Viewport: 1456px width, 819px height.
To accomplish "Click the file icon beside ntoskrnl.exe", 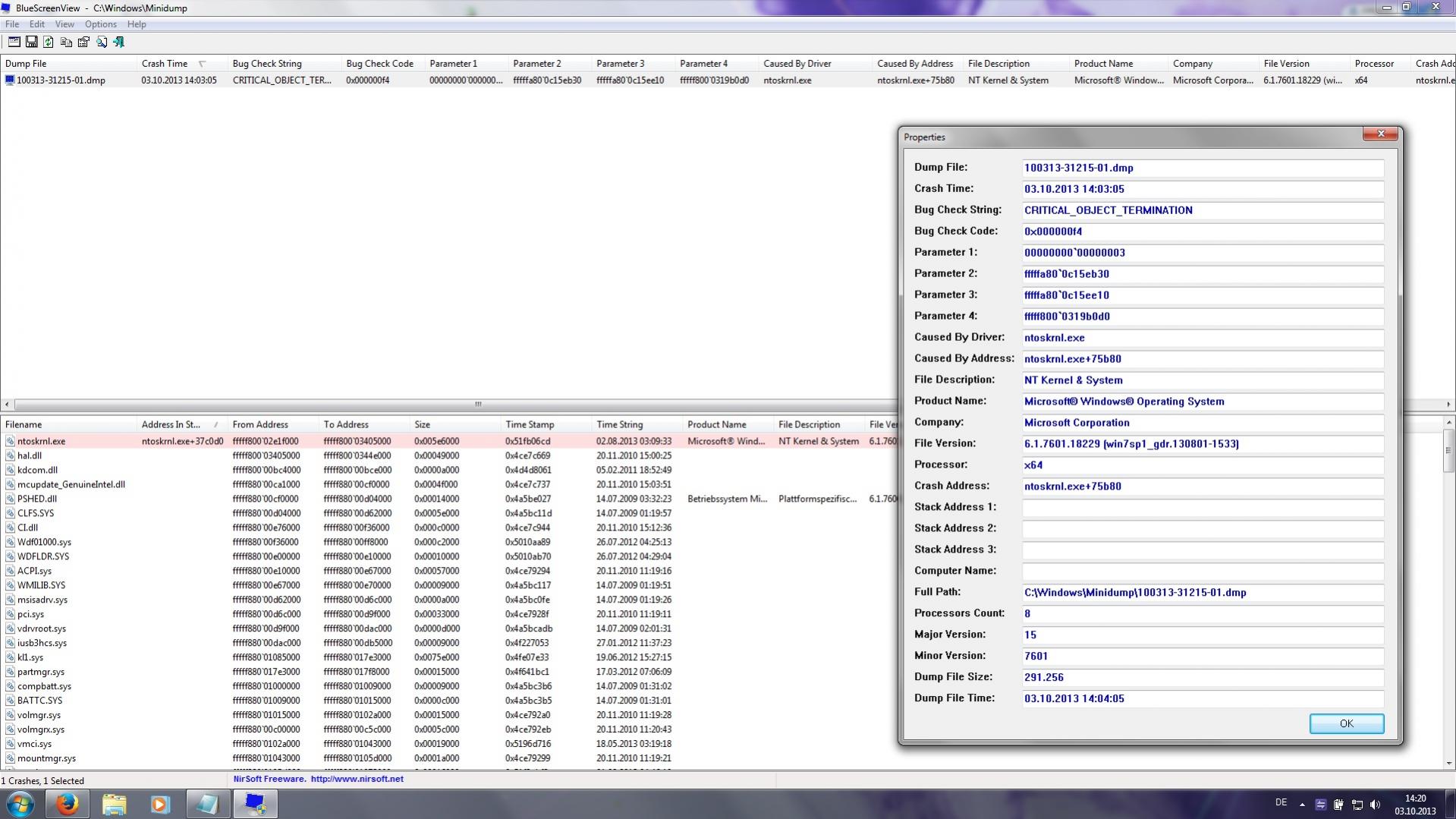I will [10, 441].
